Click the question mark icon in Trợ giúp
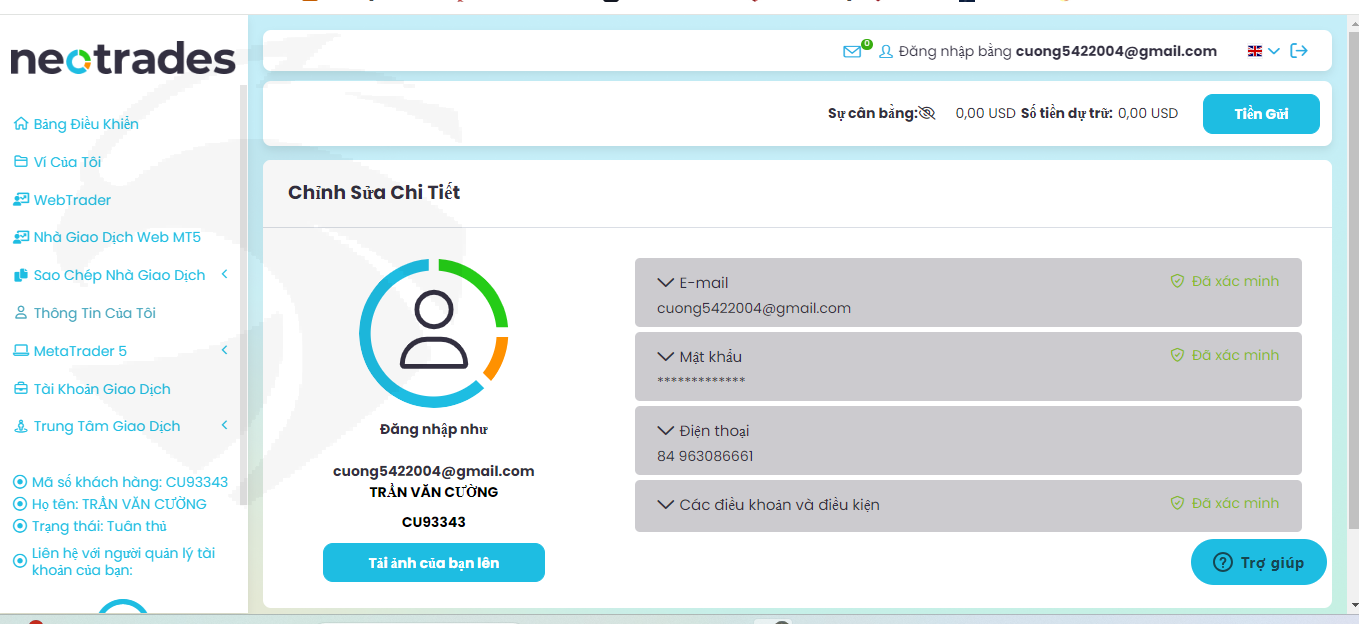This screenshot has height=624, width=1359. 1222,562
